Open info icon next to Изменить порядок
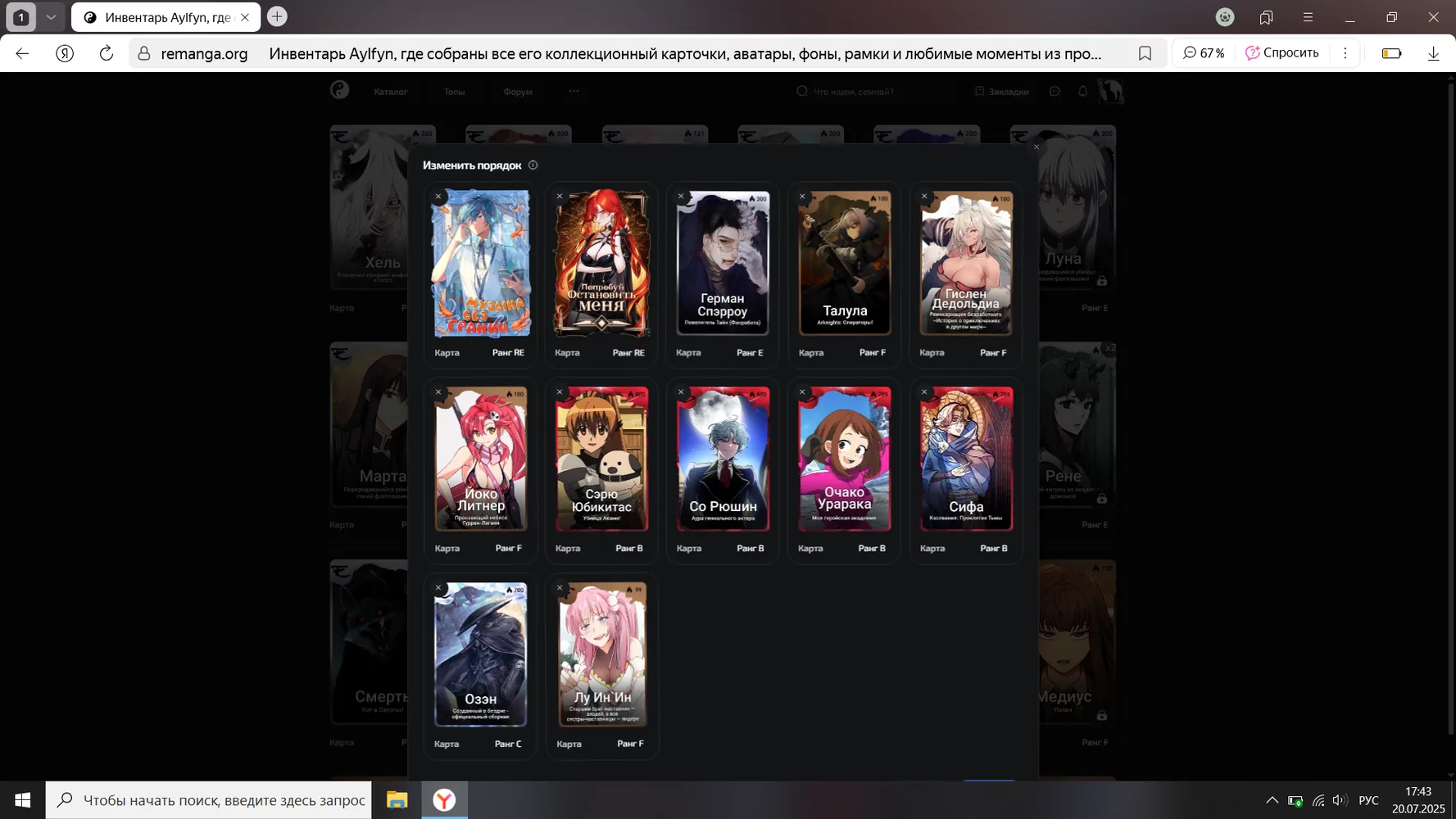Screen dimensions: 1456x819 533,165
